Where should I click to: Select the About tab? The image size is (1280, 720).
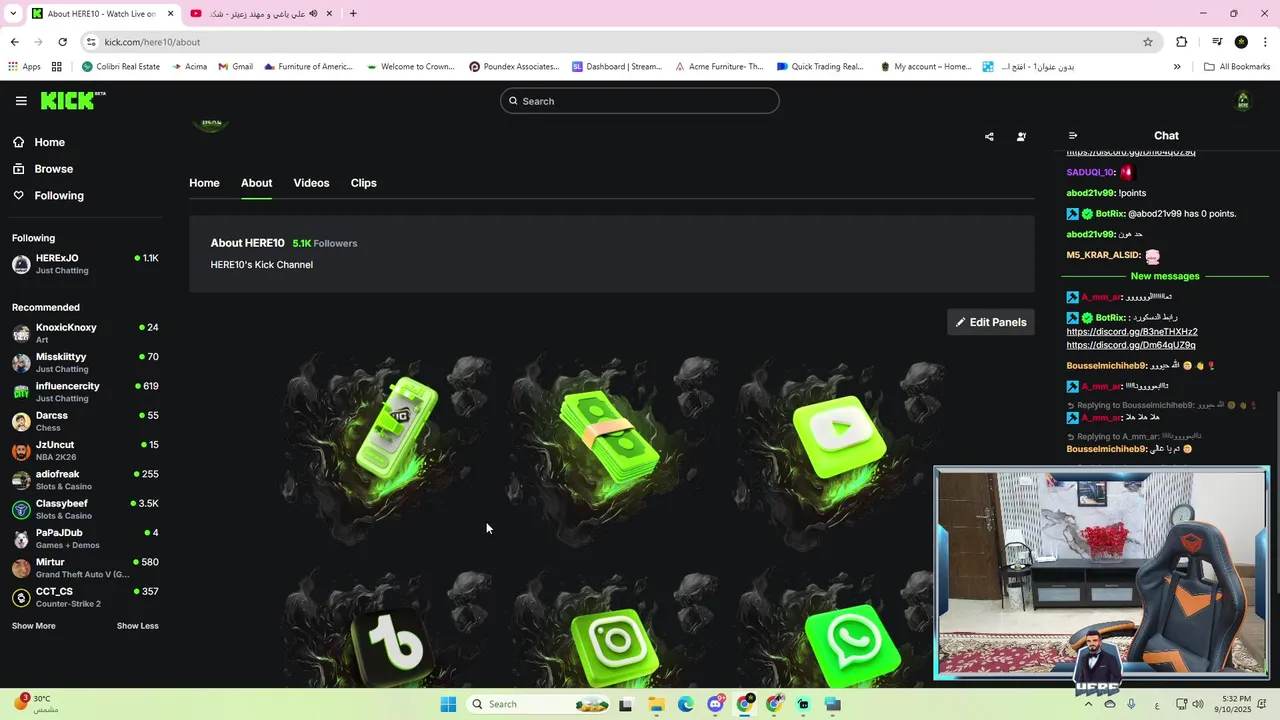coord(256,183)
